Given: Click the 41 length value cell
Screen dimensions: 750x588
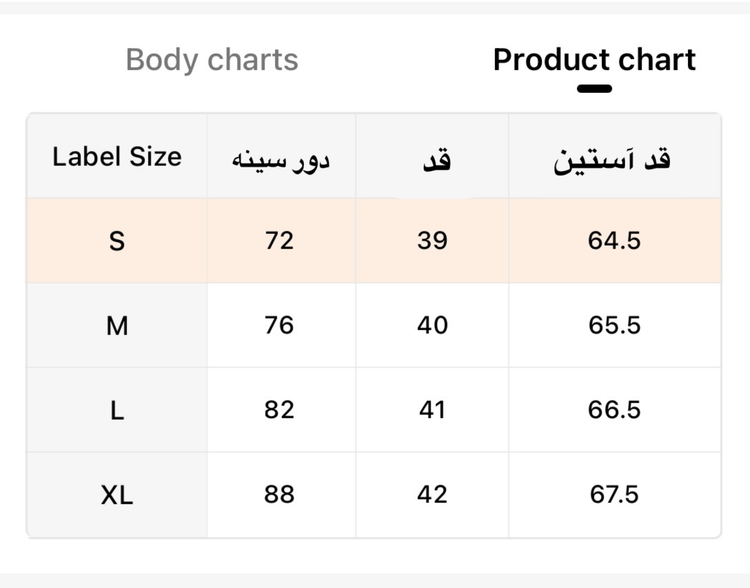Looking at the screenshot, I should [432, 410].
